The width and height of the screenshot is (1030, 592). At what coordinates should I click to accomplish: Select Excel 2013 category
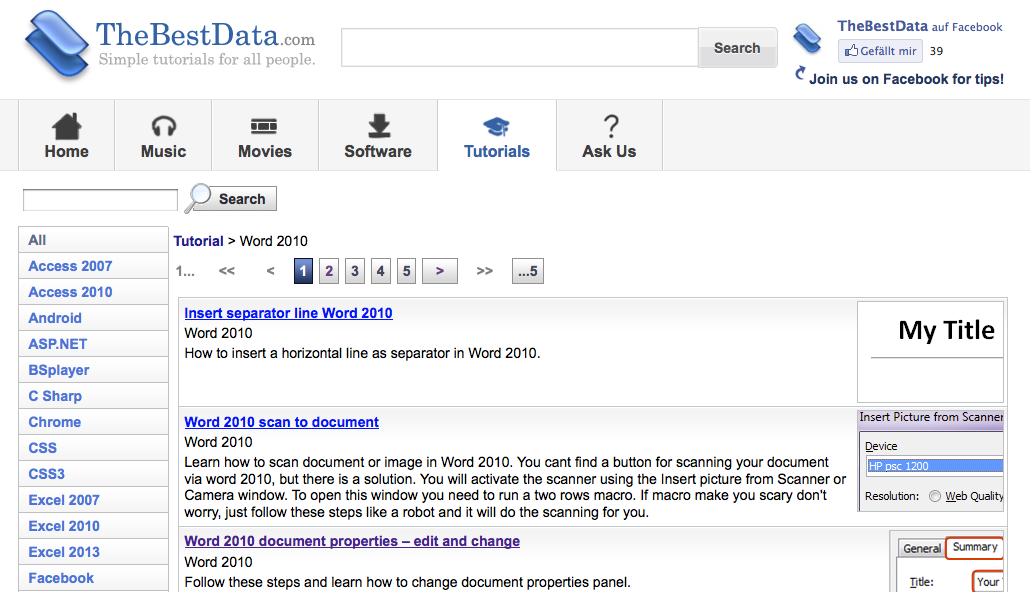pyautogui.click(x=93, y=552)
